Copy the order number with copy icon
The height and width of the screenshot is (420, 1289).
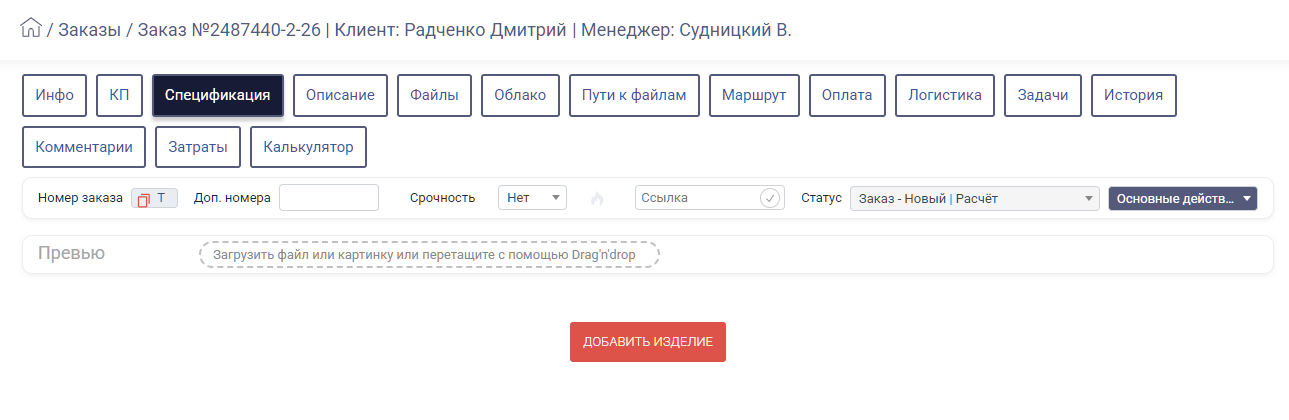[x=143, y=199]
